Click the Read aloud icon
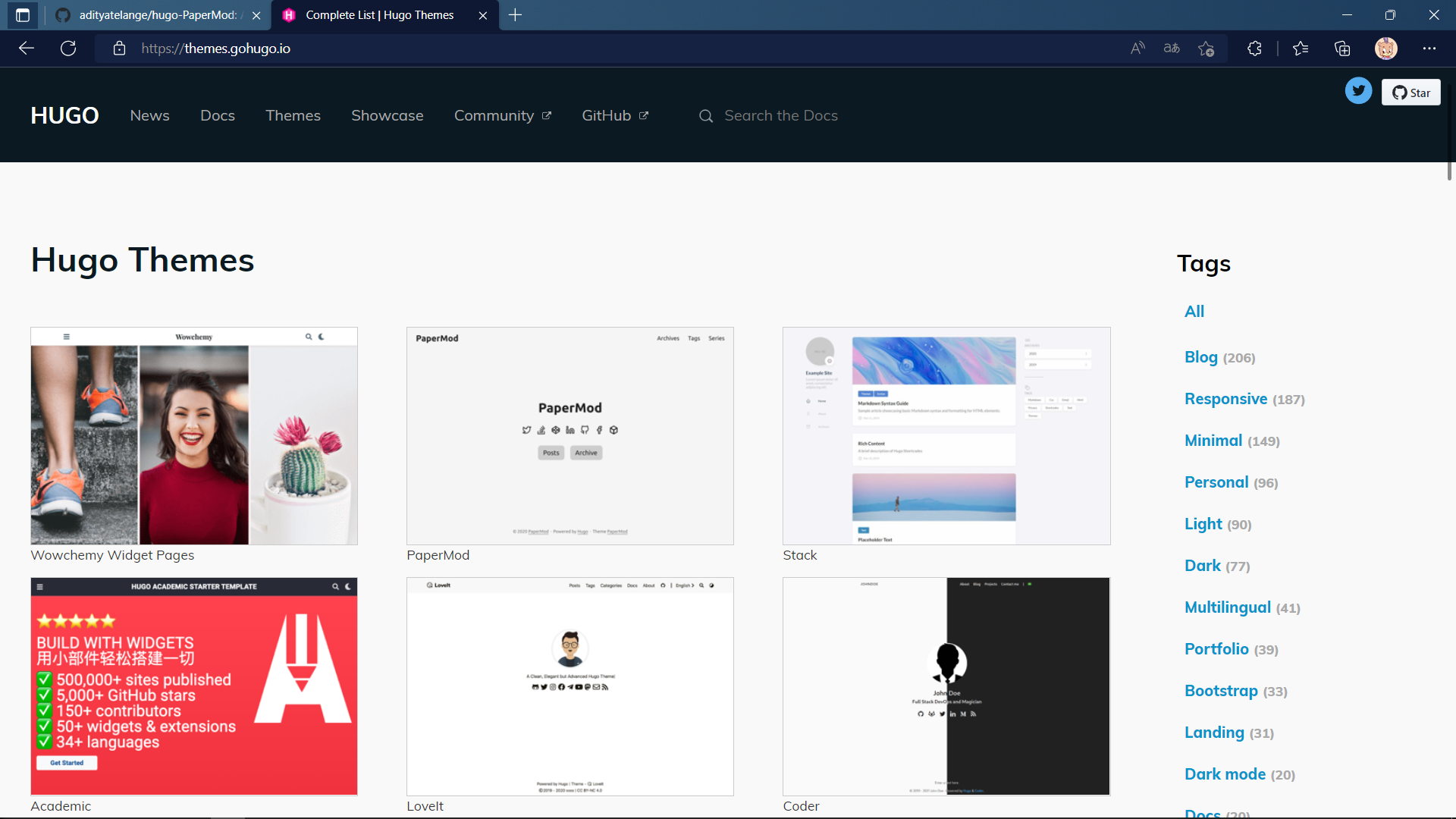 (x=1137, y=49)
